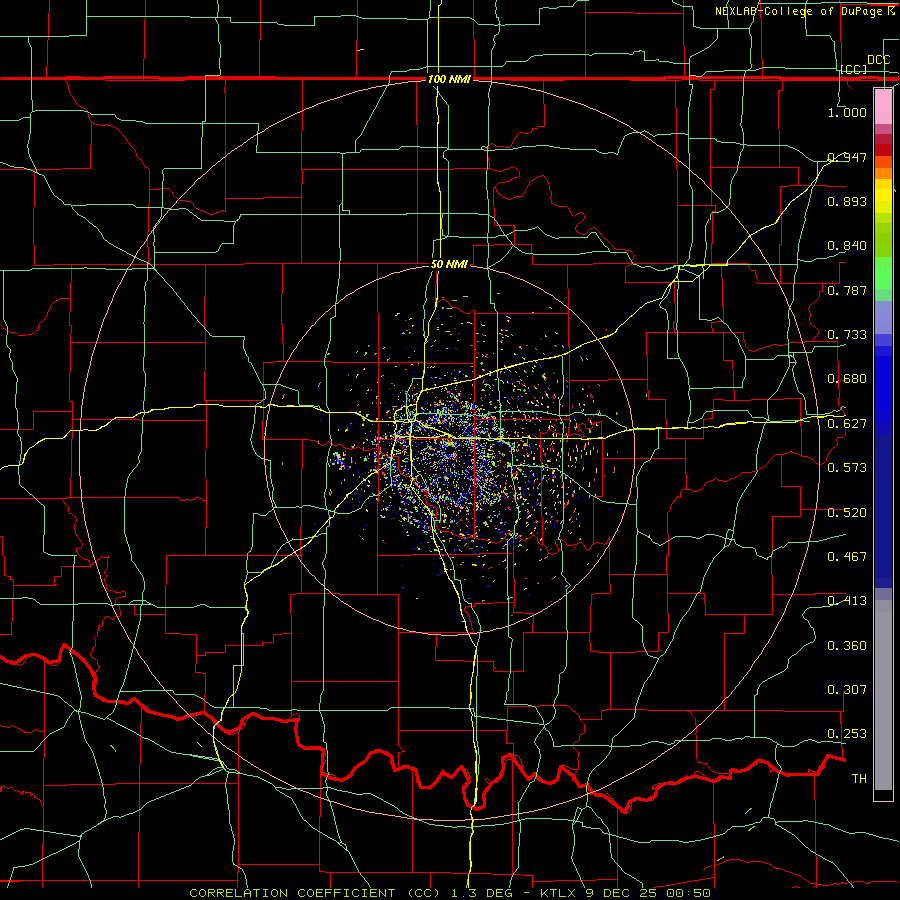The width and height of the screenshot is (900, 900).
Task: Click the [CC] product label
Action: pos(854,69)
